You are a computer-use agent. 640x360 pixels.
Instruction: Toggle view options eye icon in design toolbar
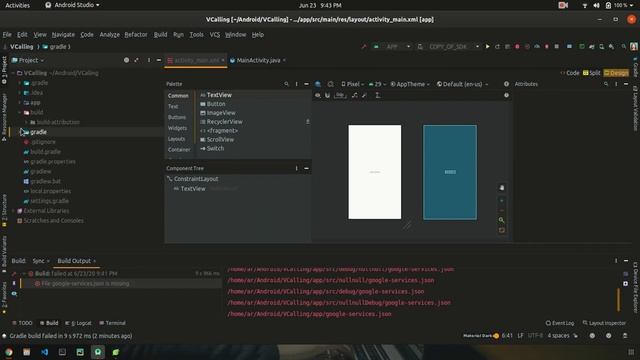click(318, 96)
